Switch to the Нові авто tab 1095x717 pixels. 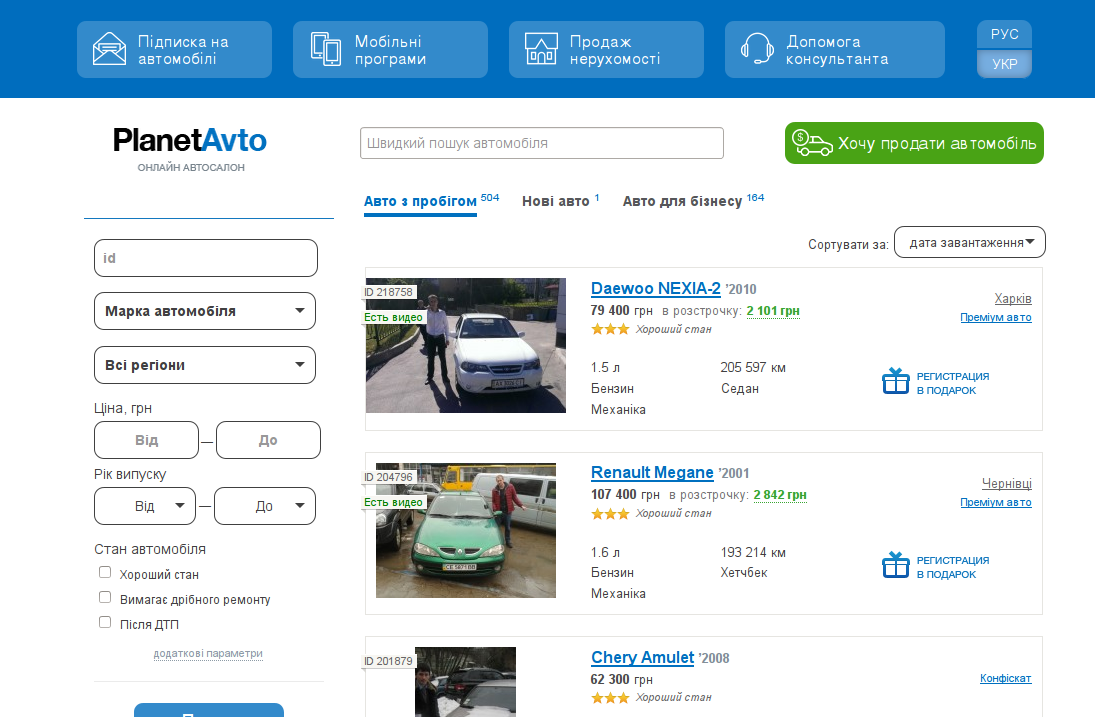[556, 201]
